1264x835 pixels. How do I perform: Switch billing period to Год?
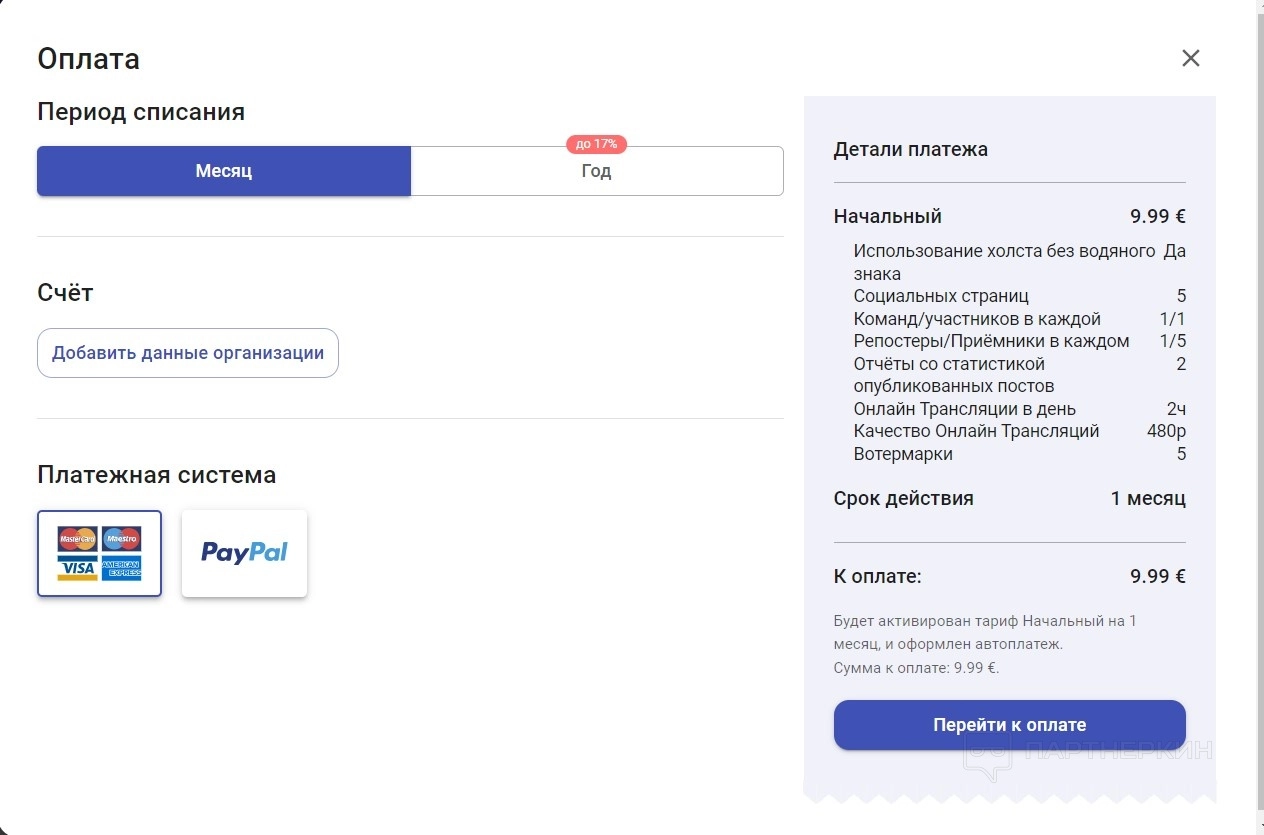pos(596,172)
